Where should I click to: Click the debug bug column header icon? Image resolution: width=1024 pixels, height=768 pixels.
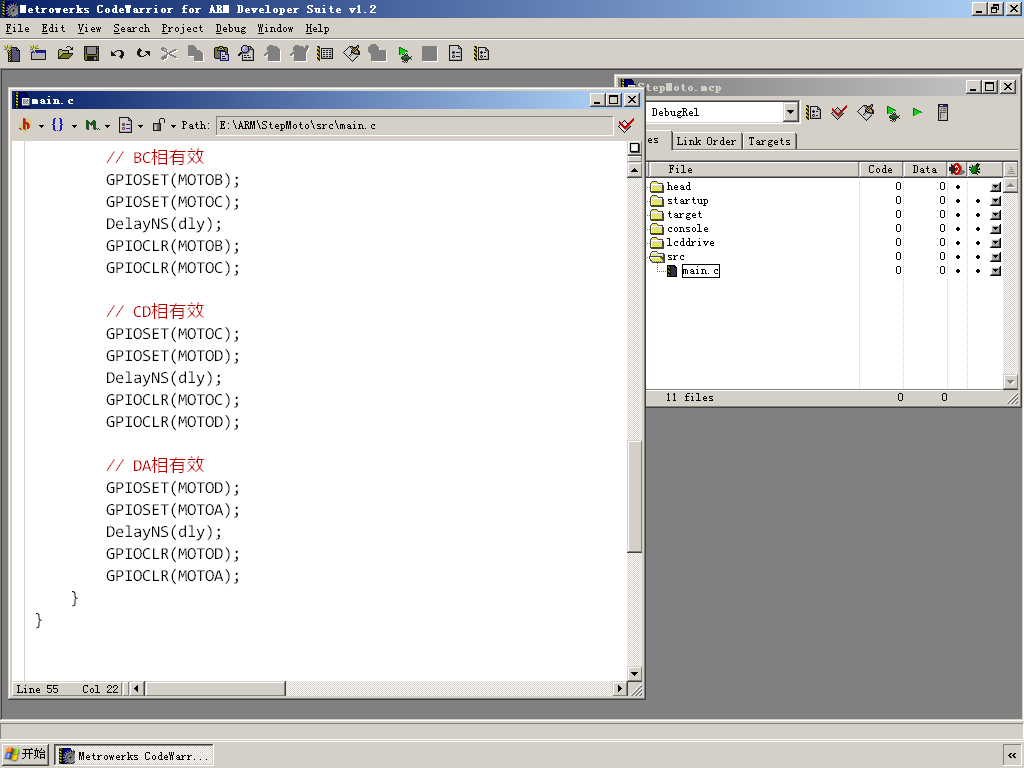coord(975,169)
